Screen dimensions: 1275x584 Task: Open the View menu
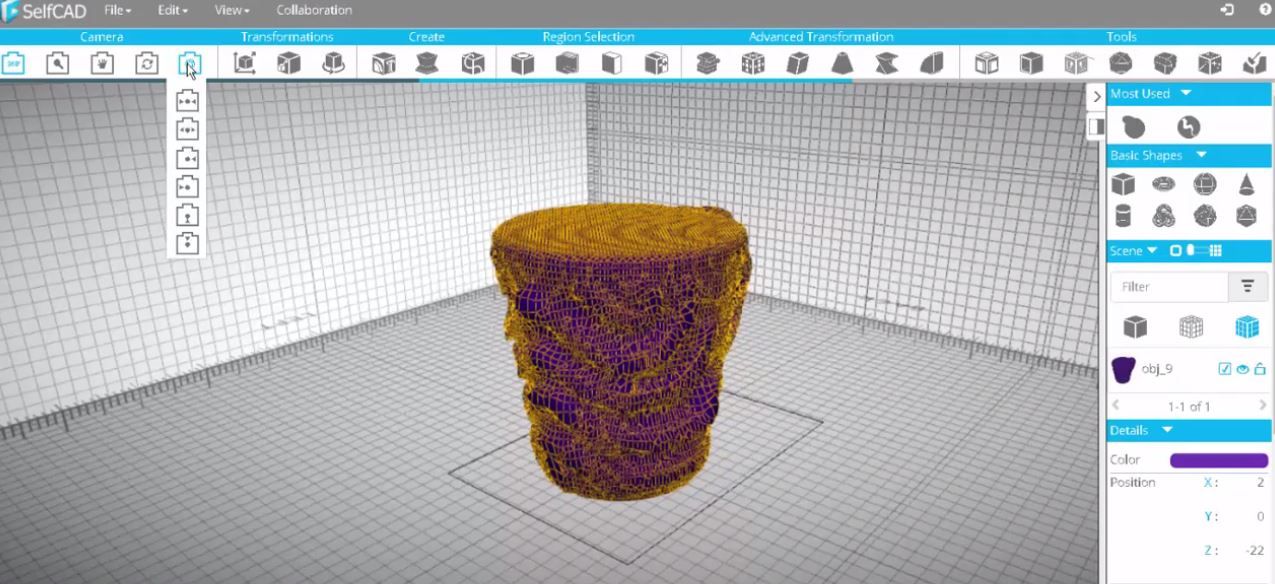[229, 9]
